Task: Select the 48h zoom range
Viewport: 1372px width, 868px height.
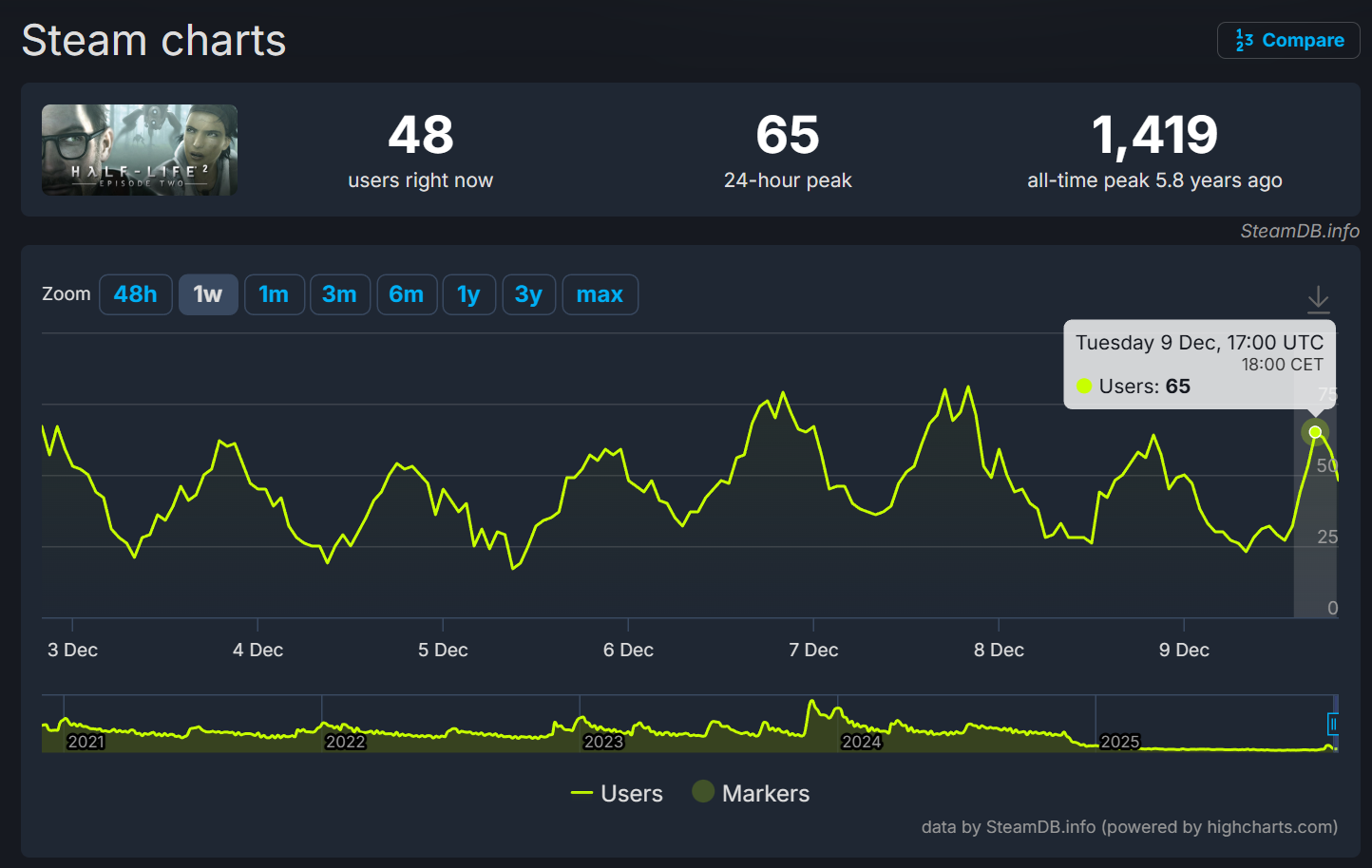Action: point(136,294)
